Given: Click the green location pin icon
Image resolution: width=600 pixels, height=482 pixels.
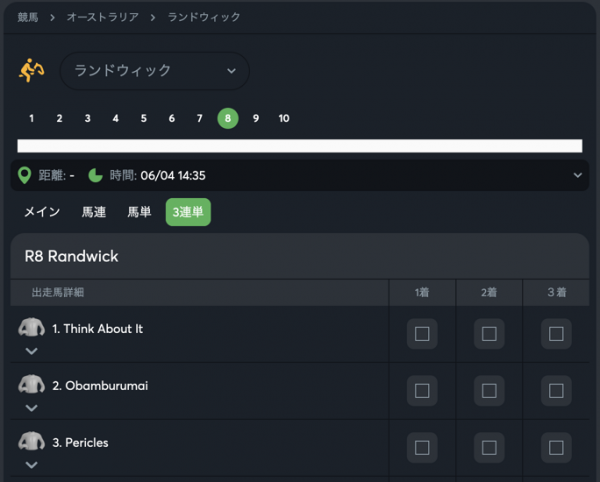Looking at the screenshot, I should click(x=24, y=176).
